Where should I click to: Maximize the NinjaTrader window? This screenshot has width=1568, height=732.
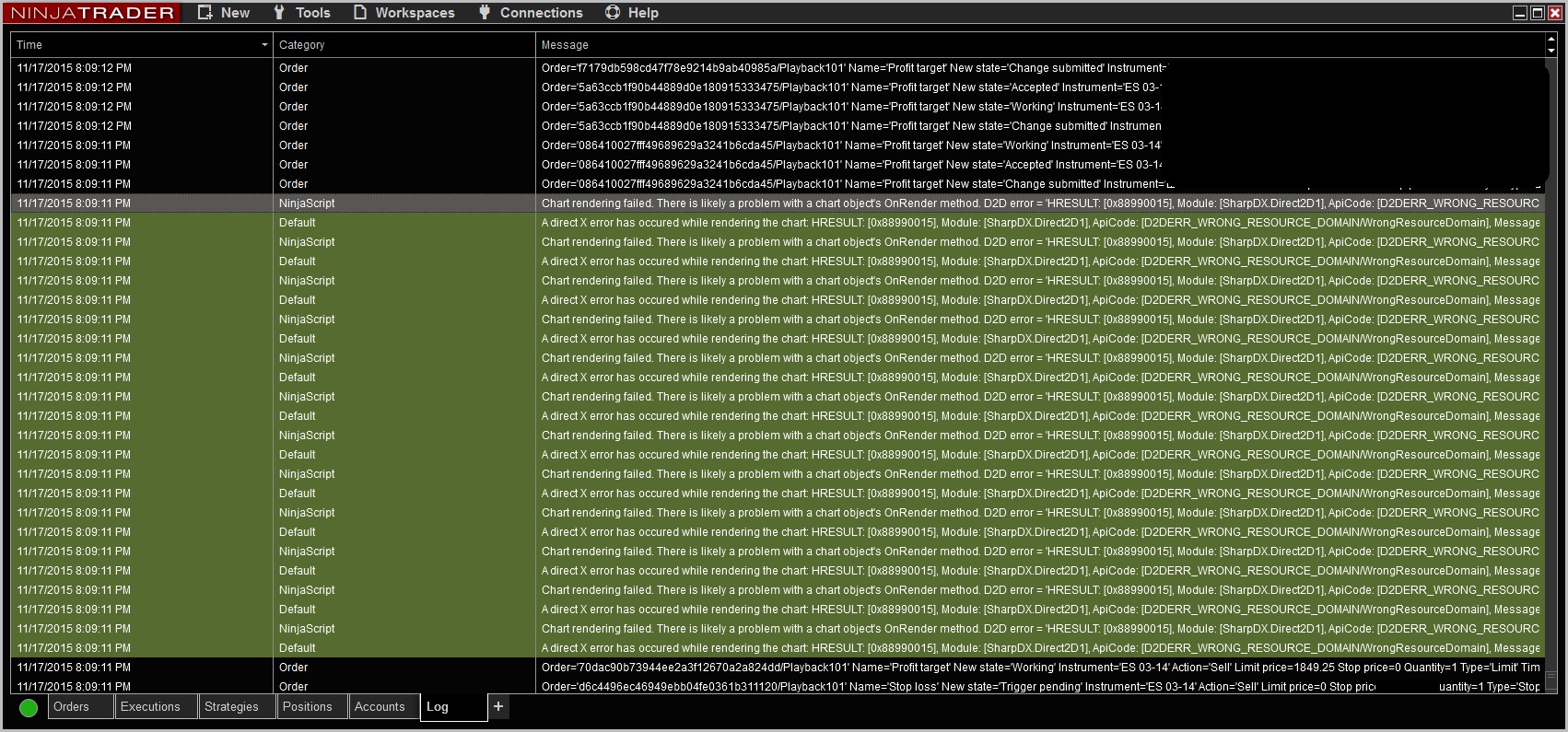point(1538,13)
